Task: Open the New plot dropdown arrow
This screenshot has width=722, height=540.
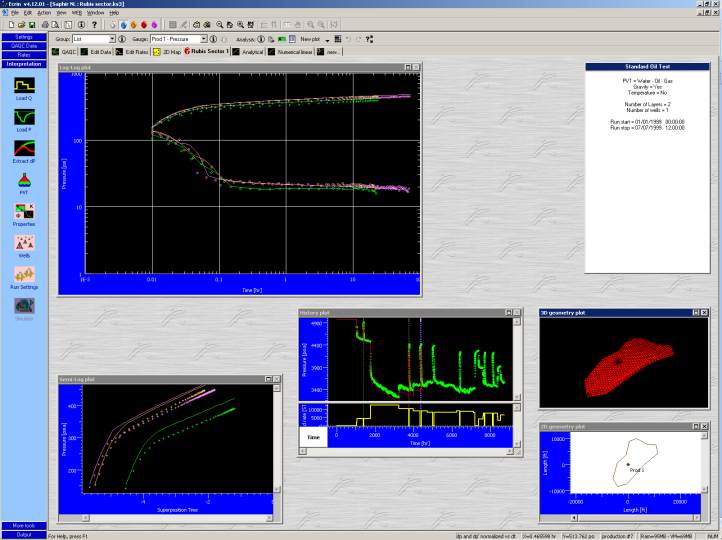Action: point(327,39)
